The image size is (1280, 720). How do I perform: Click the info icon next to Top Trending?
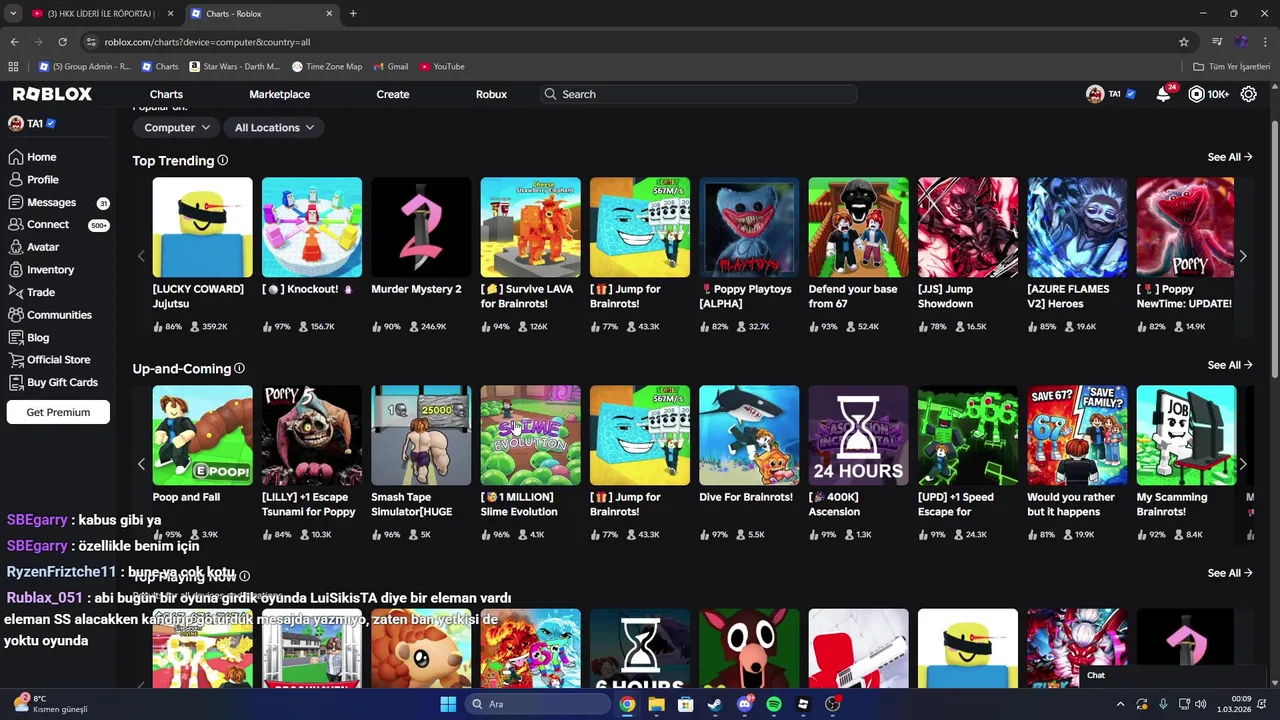[x=222, y=160]
